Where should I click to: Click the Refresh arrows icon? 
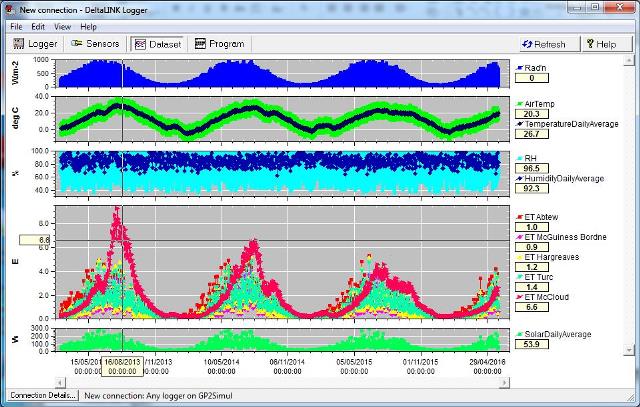(527, 44)
